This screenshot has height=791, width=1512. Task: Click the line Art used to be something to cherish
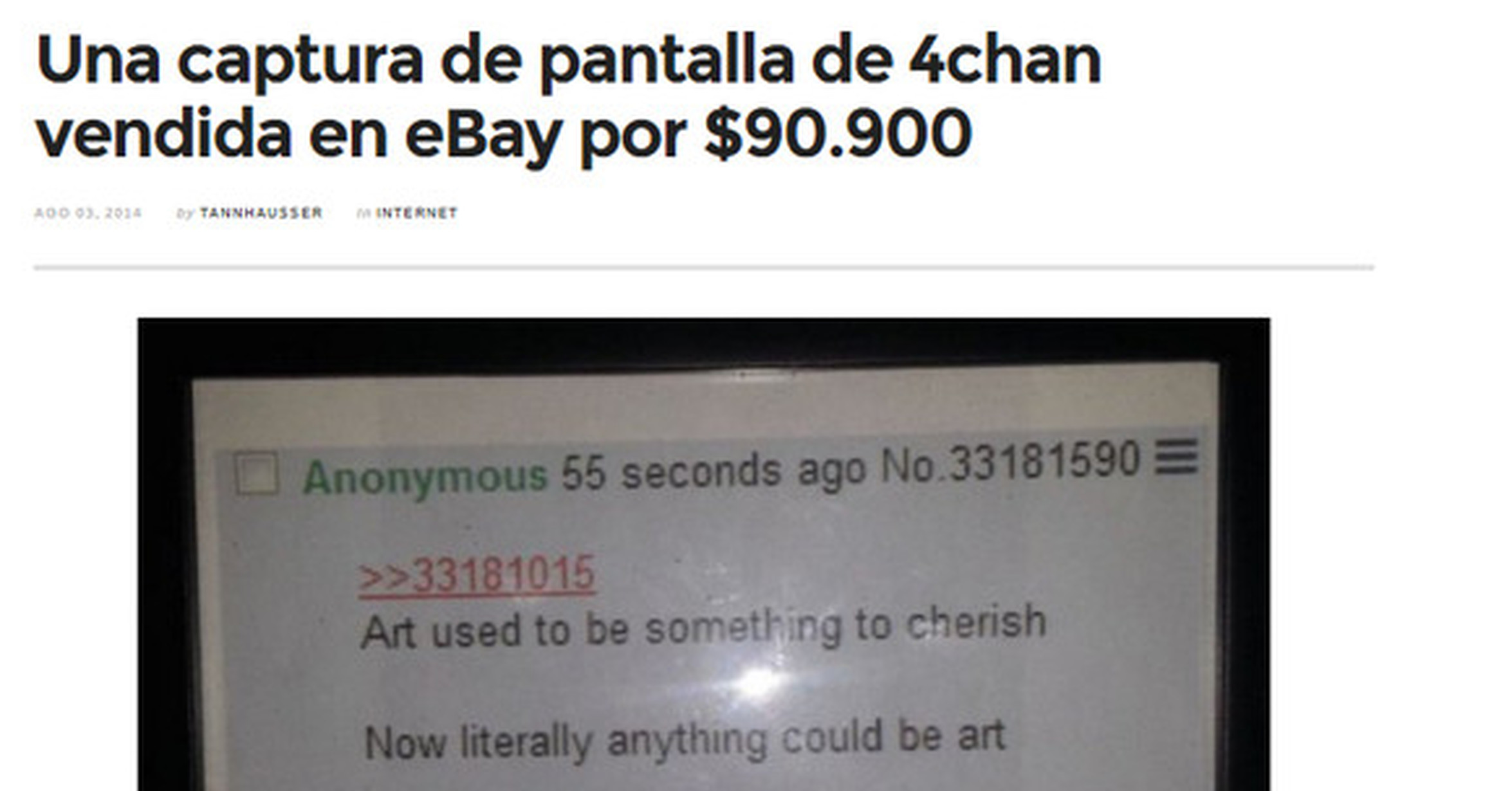[703, 626]
